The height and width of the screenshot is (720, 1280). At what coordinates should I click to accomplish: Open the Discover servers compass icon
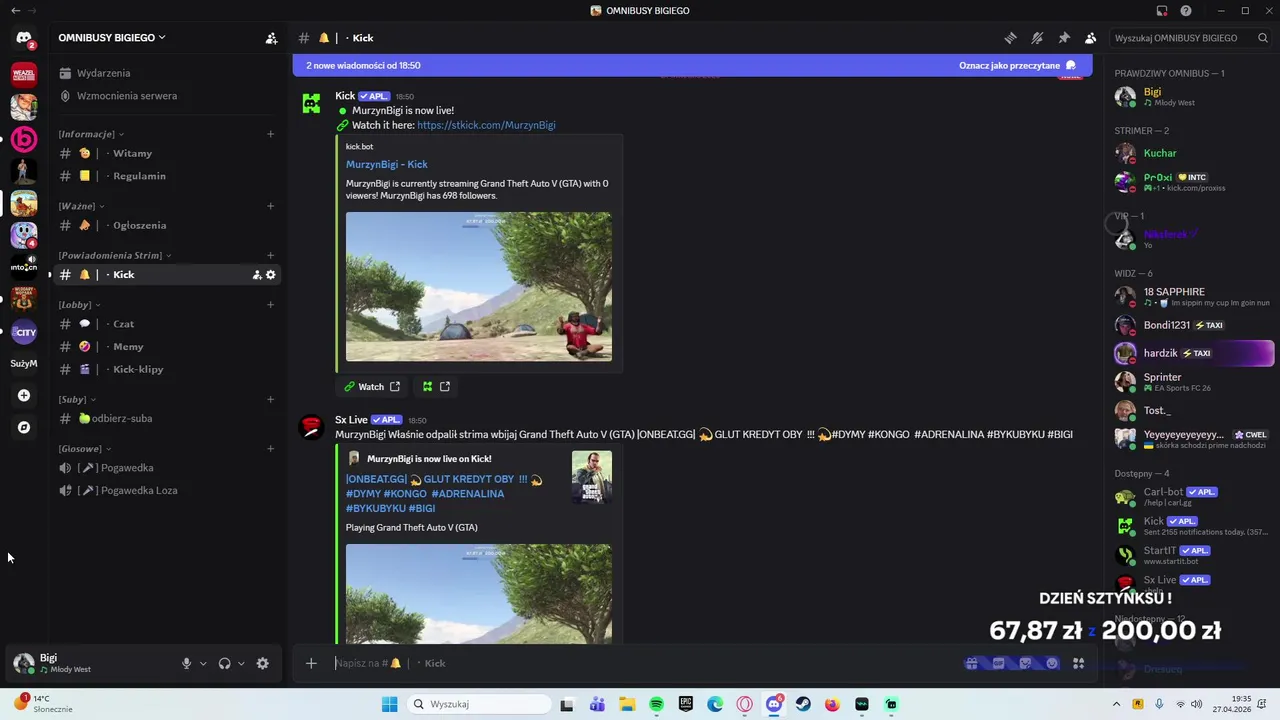(24, 427)
